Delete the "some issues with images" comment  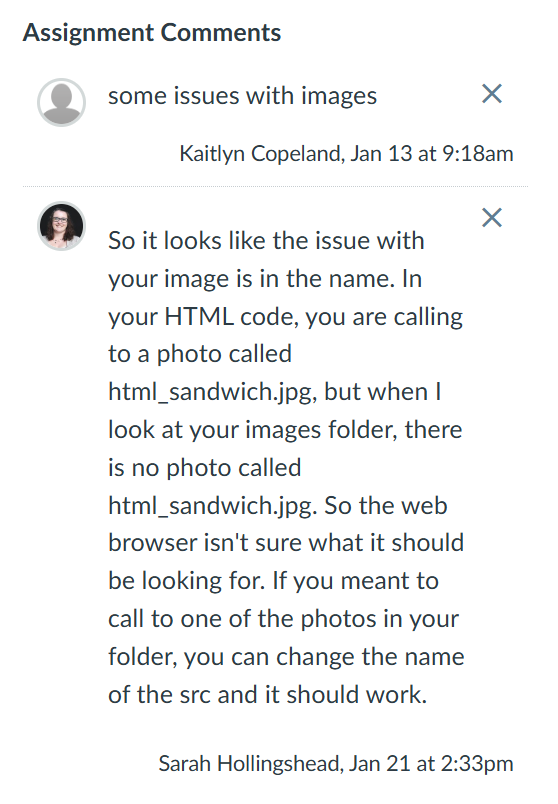click(x=492, y=93)
